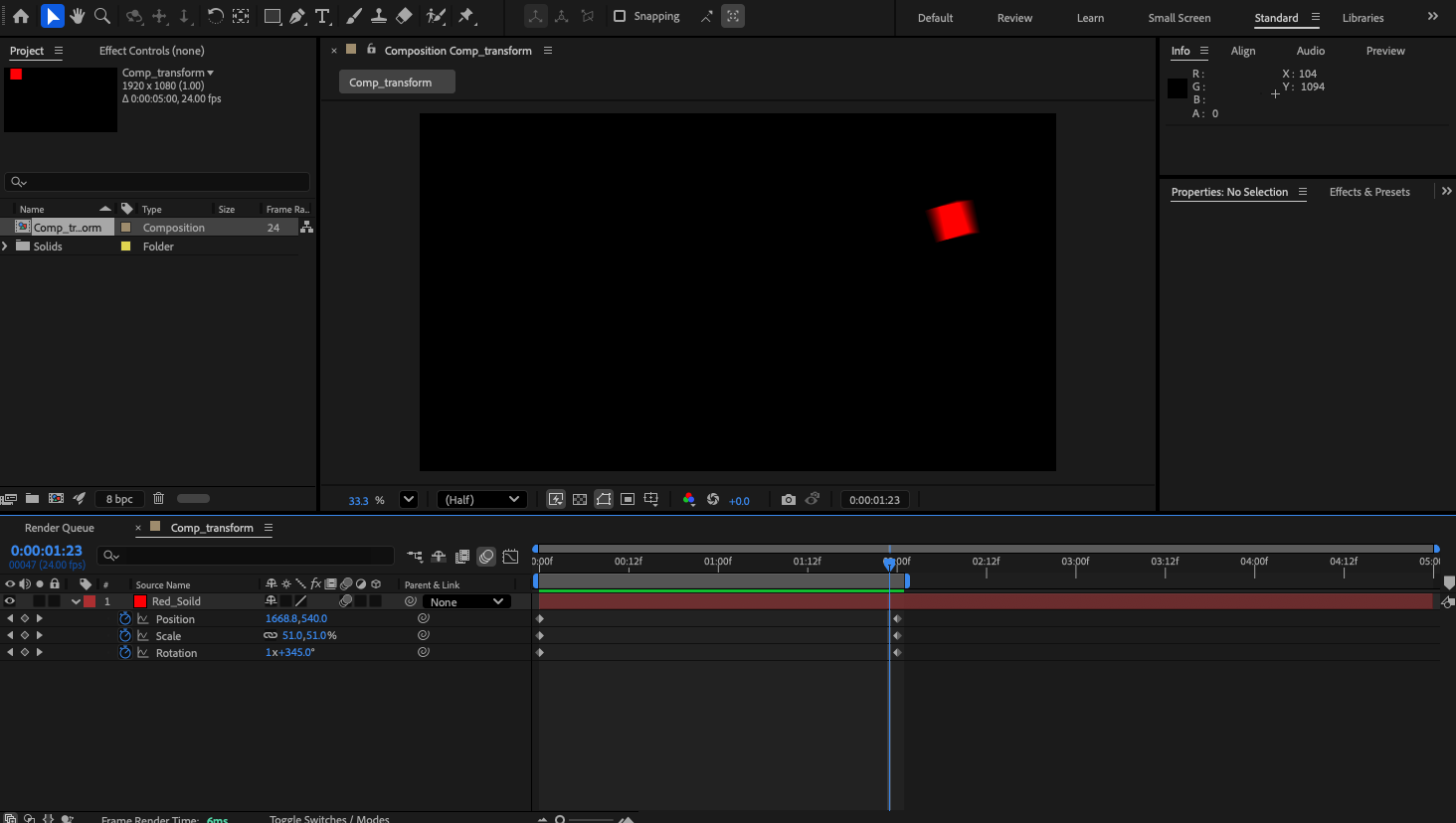
Task: Enable the Snapping checkbox
Action: click(619, 16)
